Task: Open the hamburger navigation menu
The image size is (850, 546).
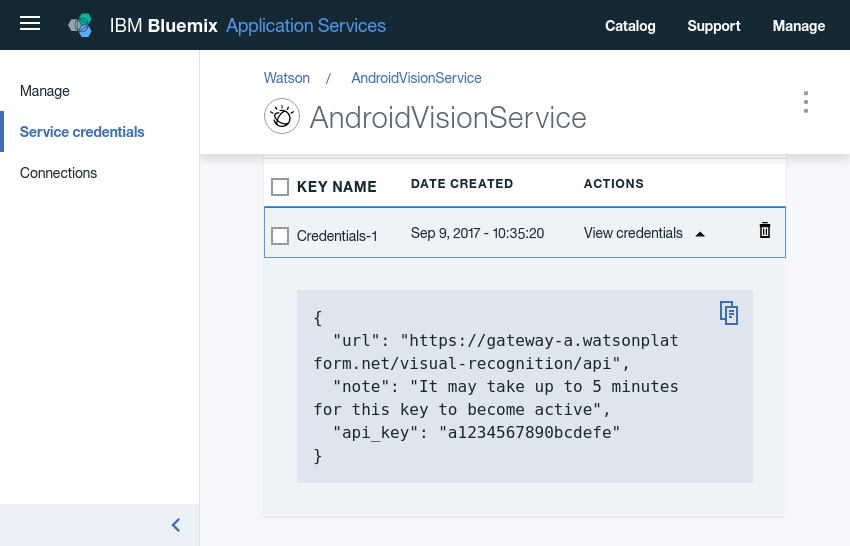Action: click(x=30, y=24)
